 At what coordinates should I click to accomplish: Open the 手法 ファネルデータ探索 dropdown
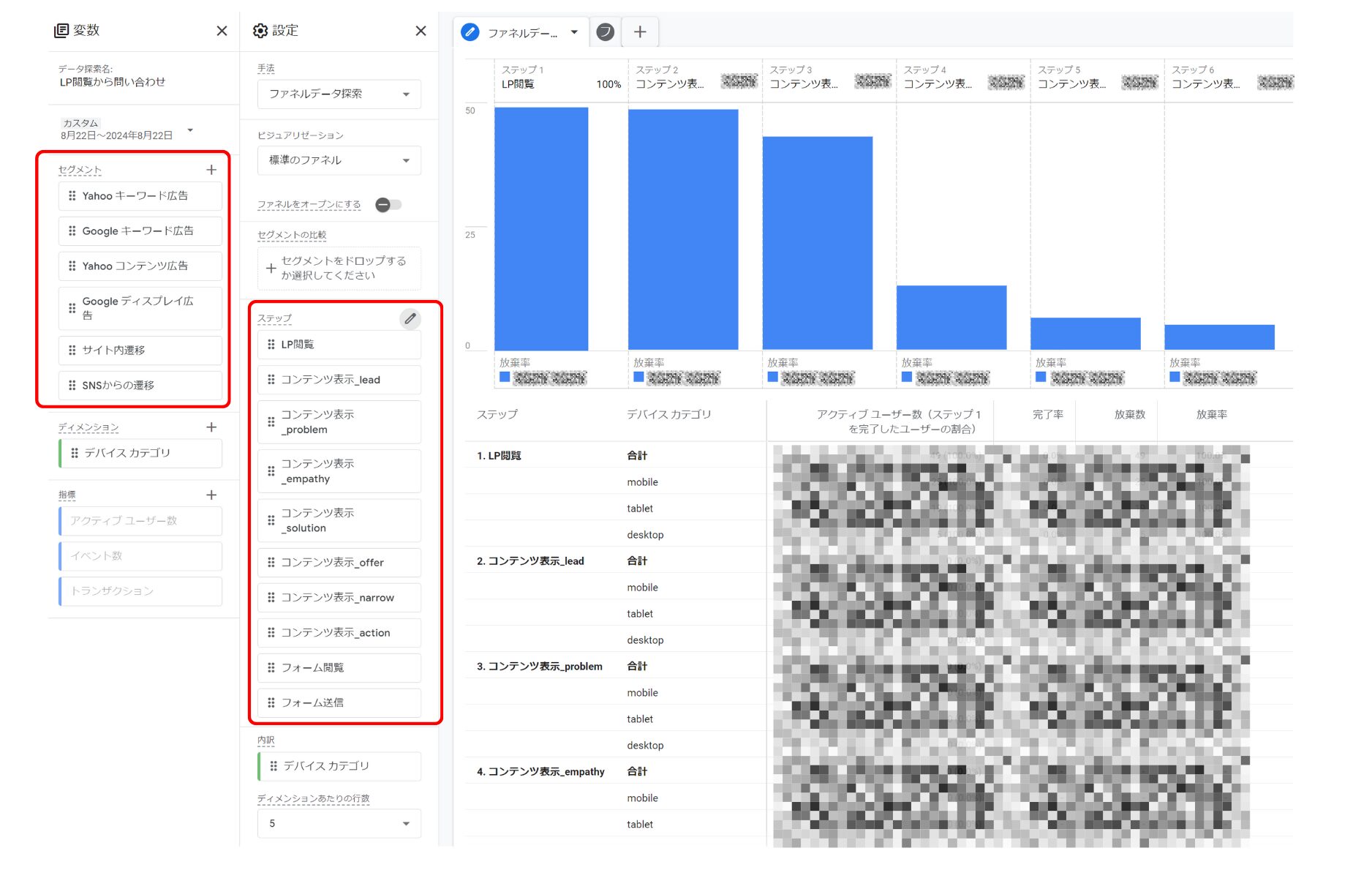(x=339, y=94)
